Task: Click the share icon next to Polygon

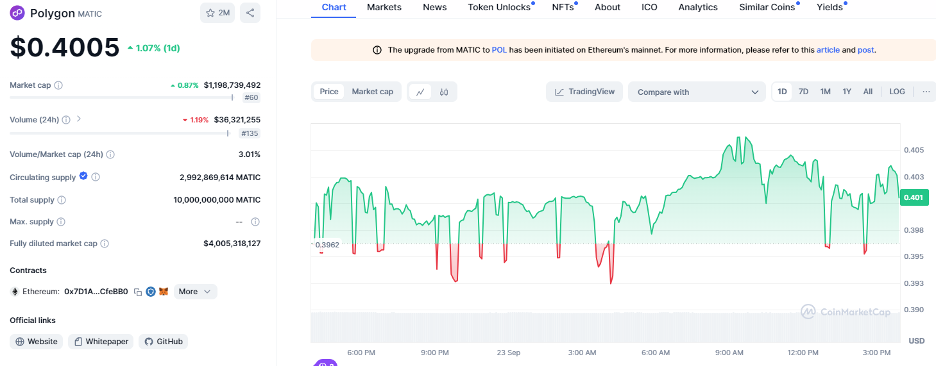Action: coord(250,13)
